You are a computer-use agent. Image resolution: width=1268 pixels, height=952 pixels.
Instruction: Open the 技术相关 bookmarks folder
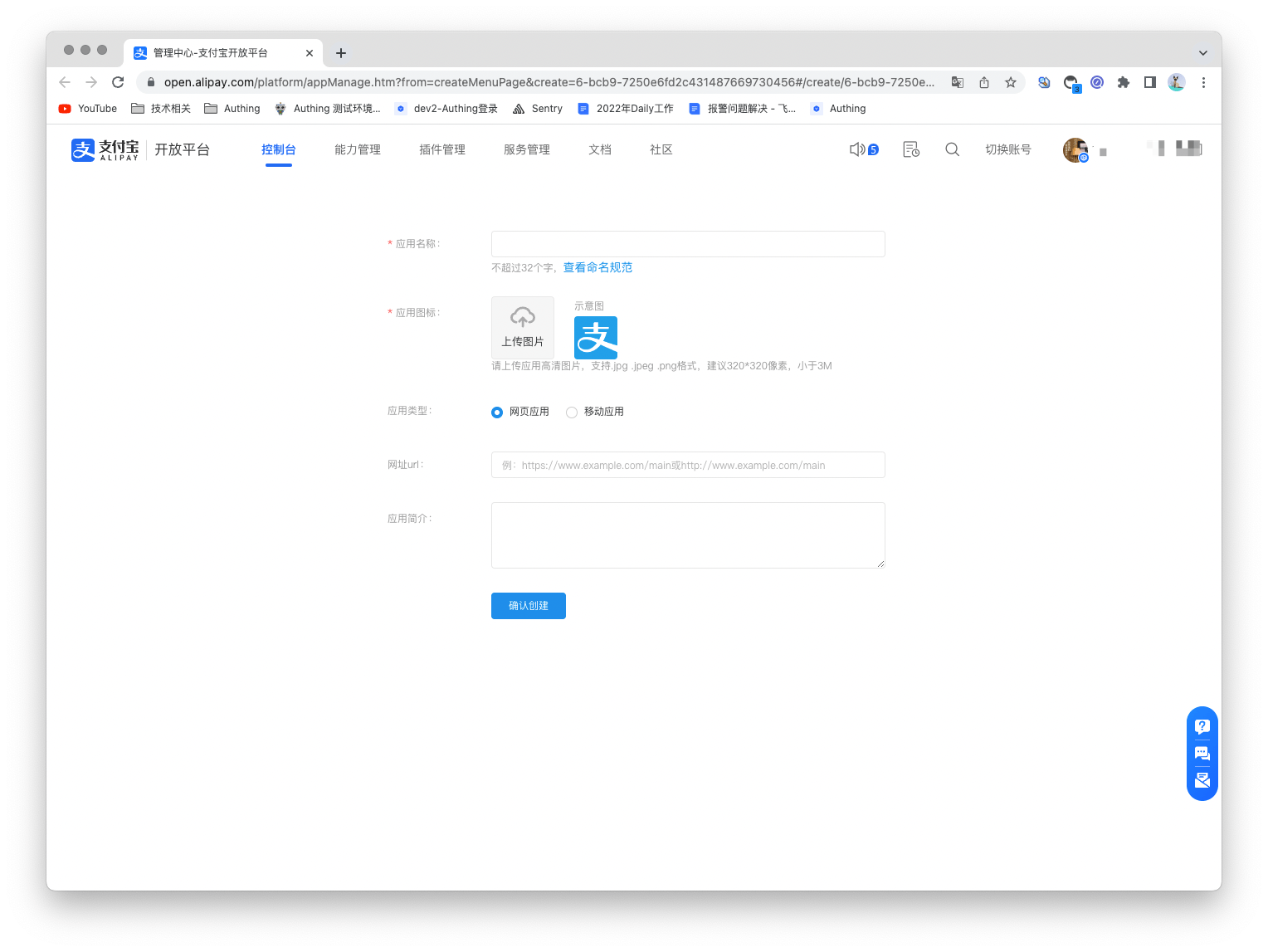(161, 109)
